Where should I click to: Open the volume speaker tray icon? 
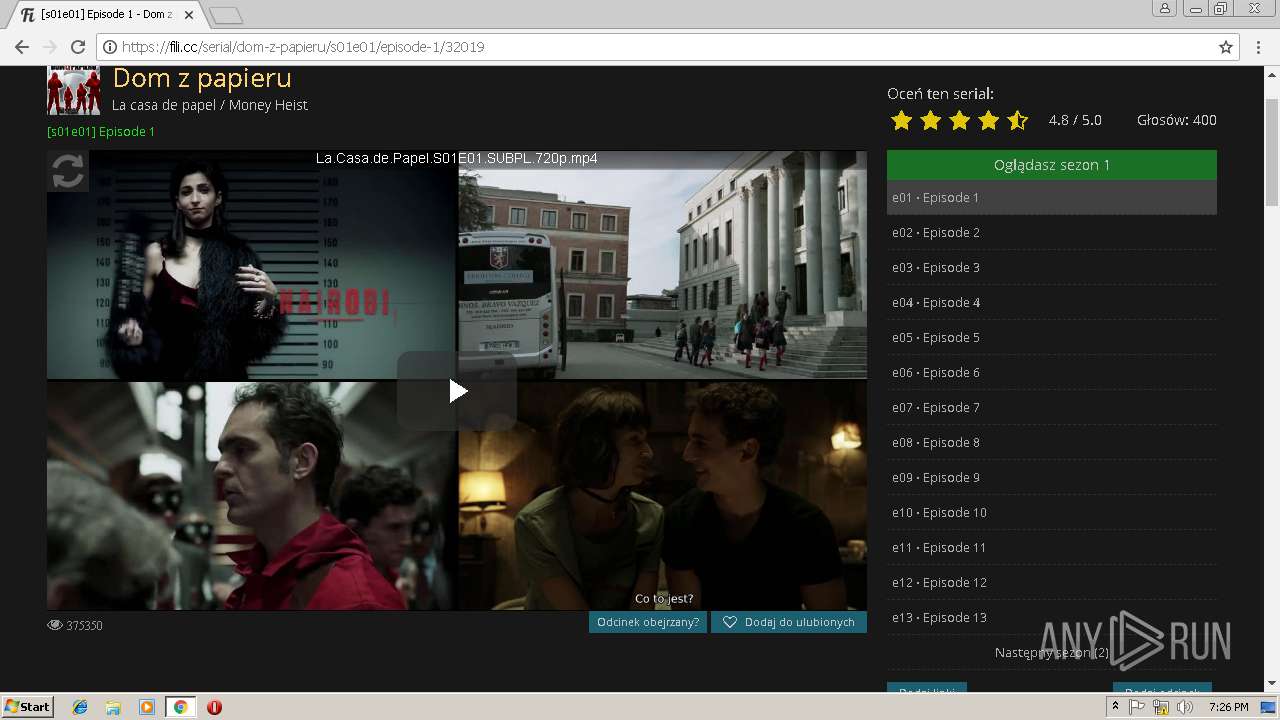(x=1185, y=707)
